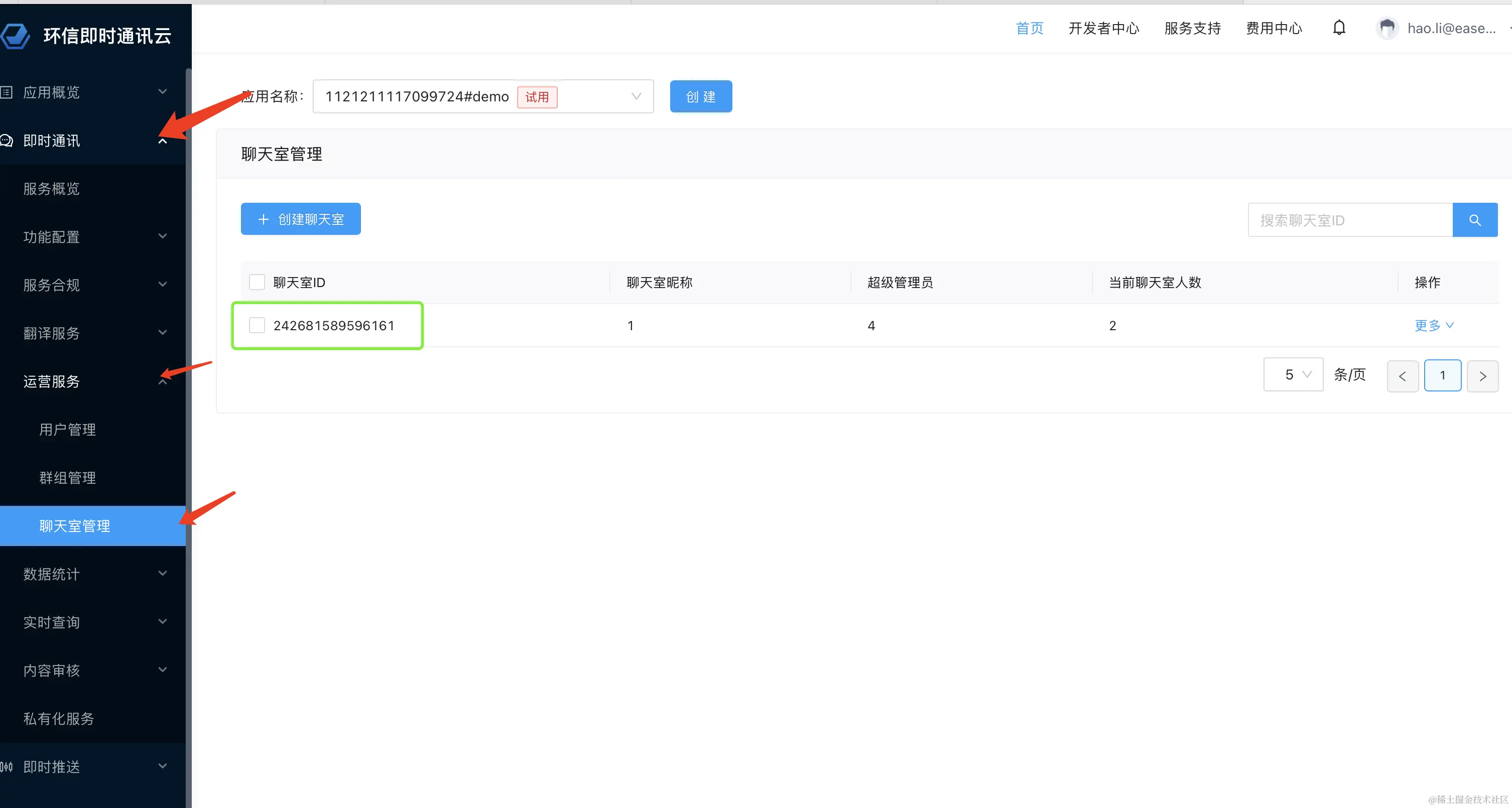
Task: Click the 即时推送 push icon in sidebar
Action: 7,766
